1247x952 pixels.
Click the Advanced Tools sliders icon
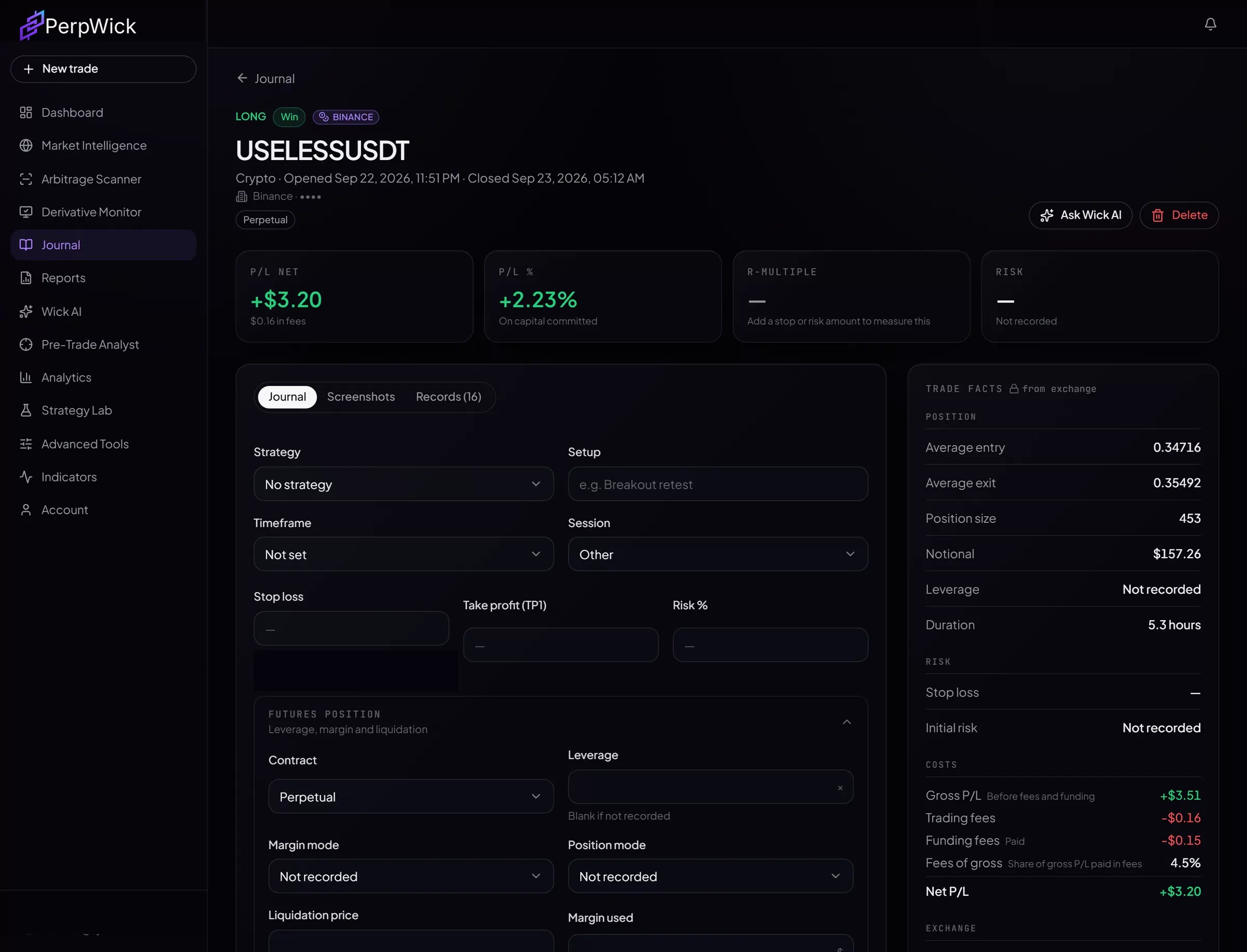pos(25,444)
